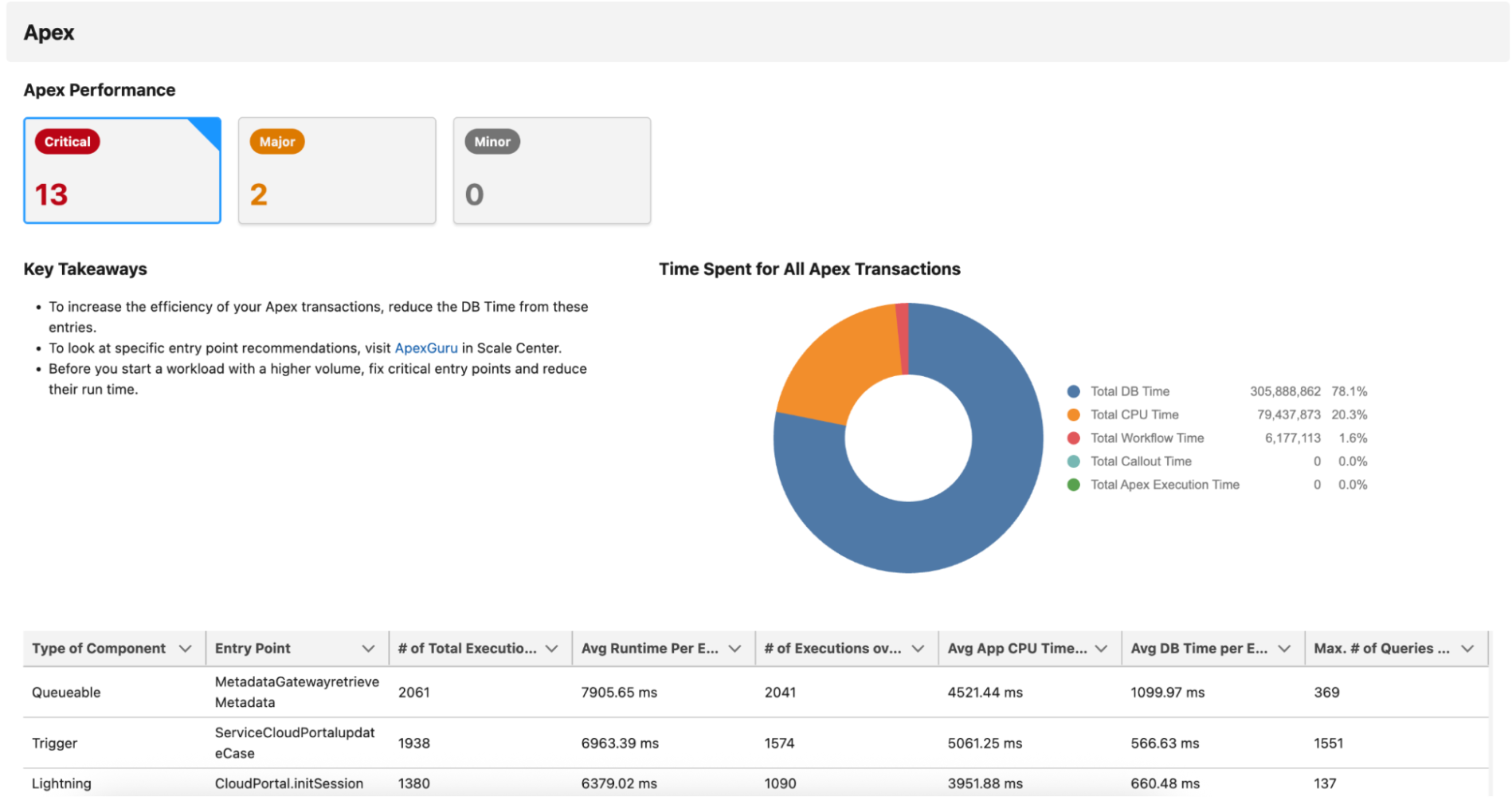Image resolution: width=1512 pixels, height=797 pixels.
Task: Expand Avg Runtime Per Execution column menu
Action: 734,649
